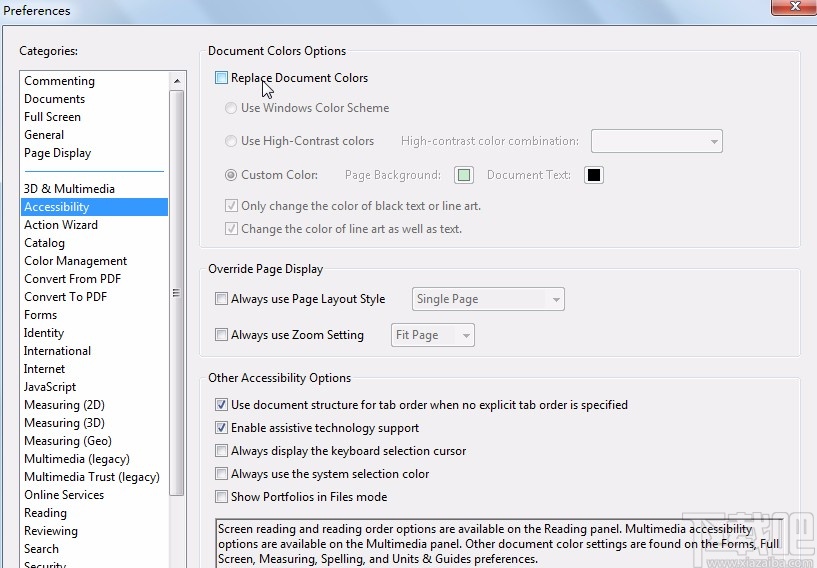Click the categories list scroll-up arrow
817x568 pixels.
pyautogui.click(x=177, y=81)
